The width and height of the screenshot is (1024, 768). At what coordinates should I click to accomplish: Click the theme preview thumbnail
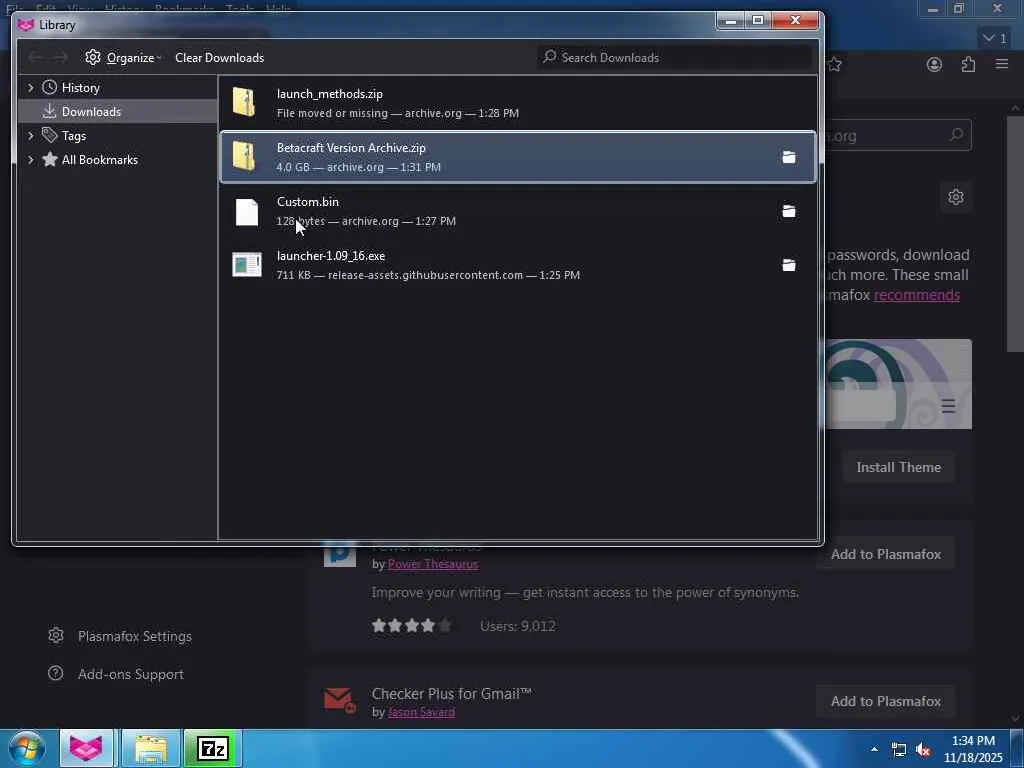(899, 384)
